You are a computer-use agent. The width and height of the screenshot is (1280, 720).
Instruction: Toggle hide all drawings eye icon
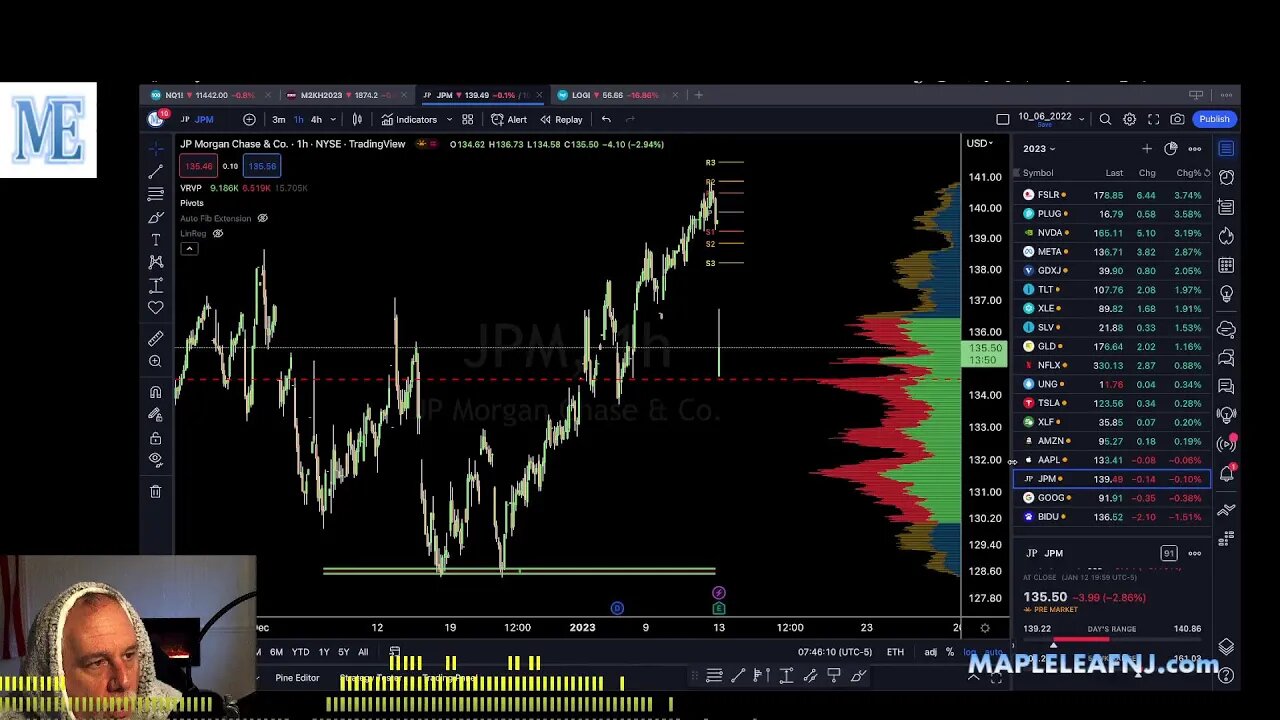(x=156, y=460)
